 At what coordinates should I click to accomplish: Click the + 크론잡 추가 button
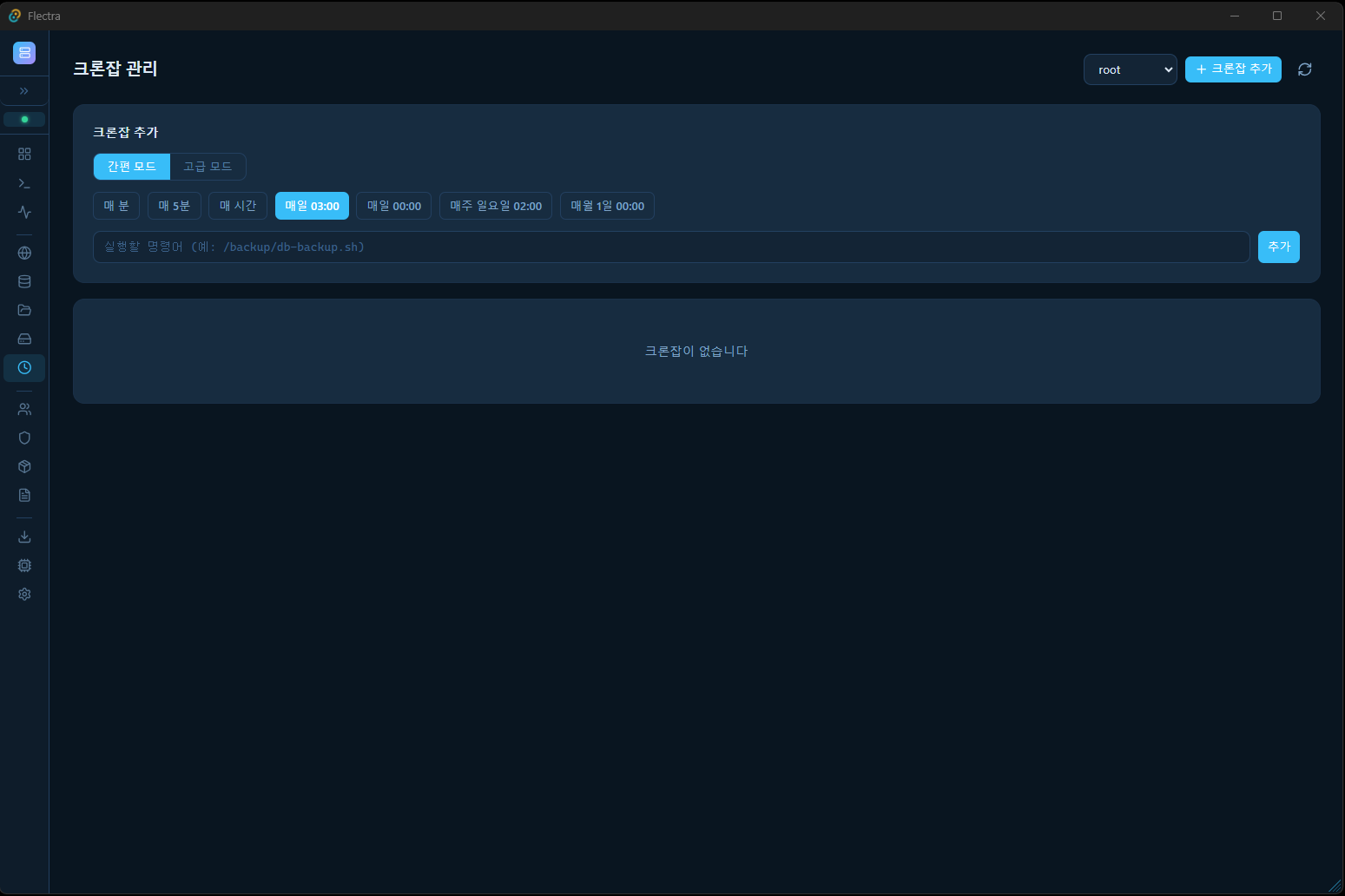(1233, 69)
